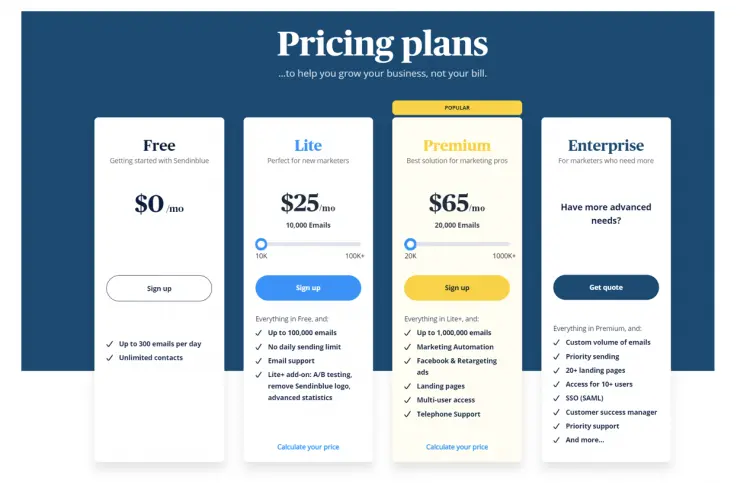Click checkmark next to SSO (SAML)
The width and height of the screenshot is (750, 483).
coord(557,398)
